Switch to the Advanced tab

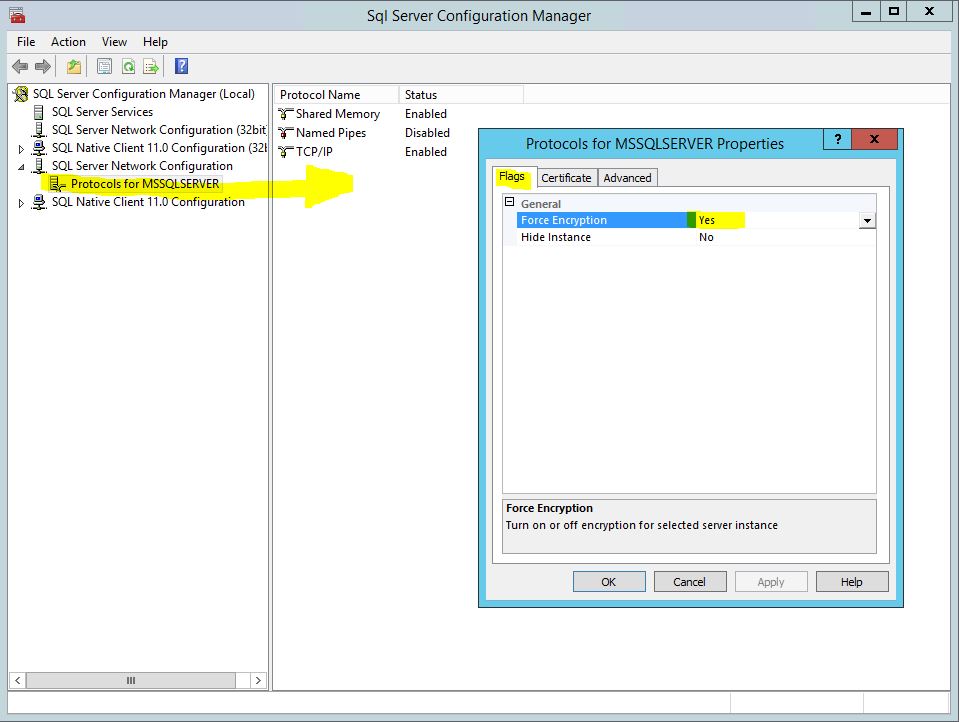coord(627,177)
